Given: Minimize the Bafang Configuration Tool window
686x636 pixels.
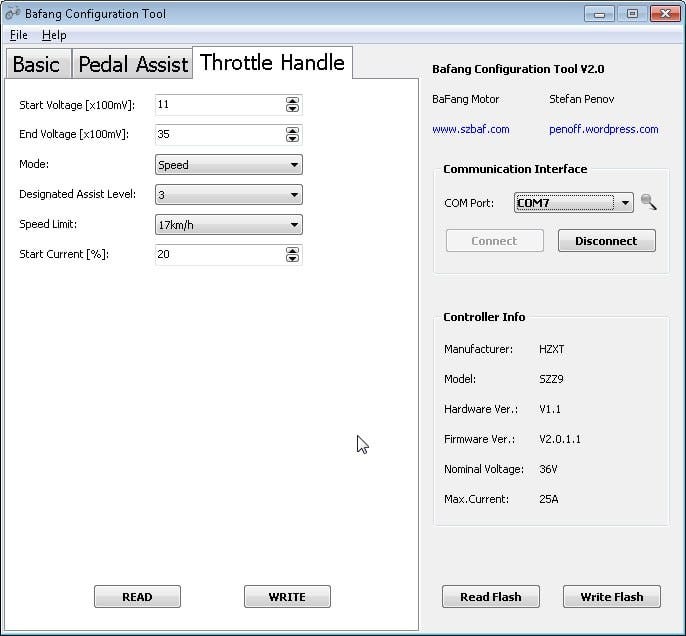Looking at the screenshot, I should (x=599, y=14).
